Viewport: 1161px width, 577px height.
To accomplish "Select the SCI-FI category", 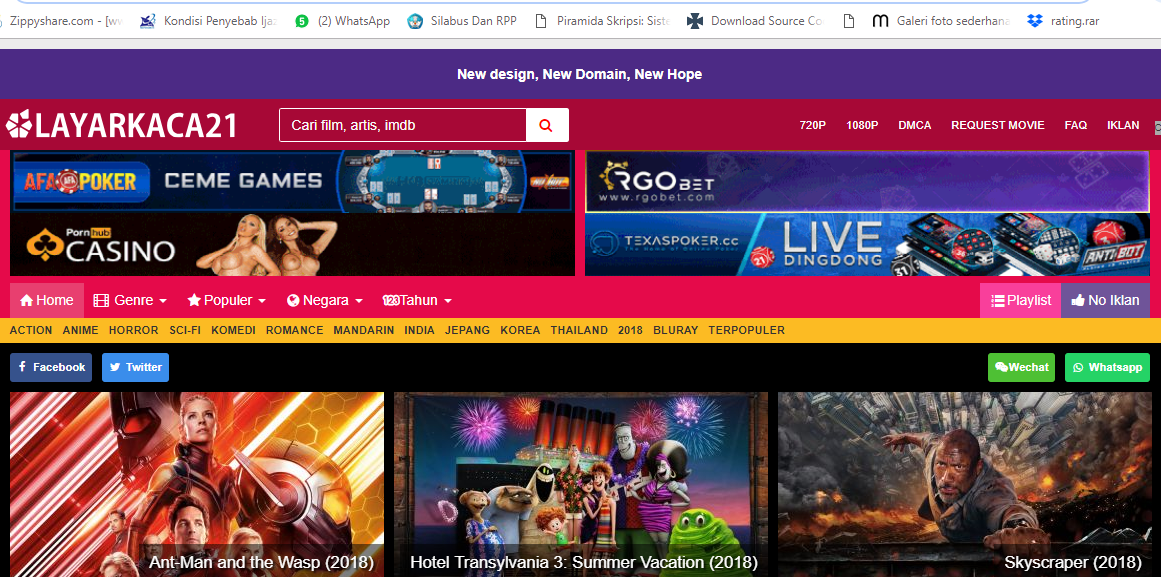I will click(185, 330).
